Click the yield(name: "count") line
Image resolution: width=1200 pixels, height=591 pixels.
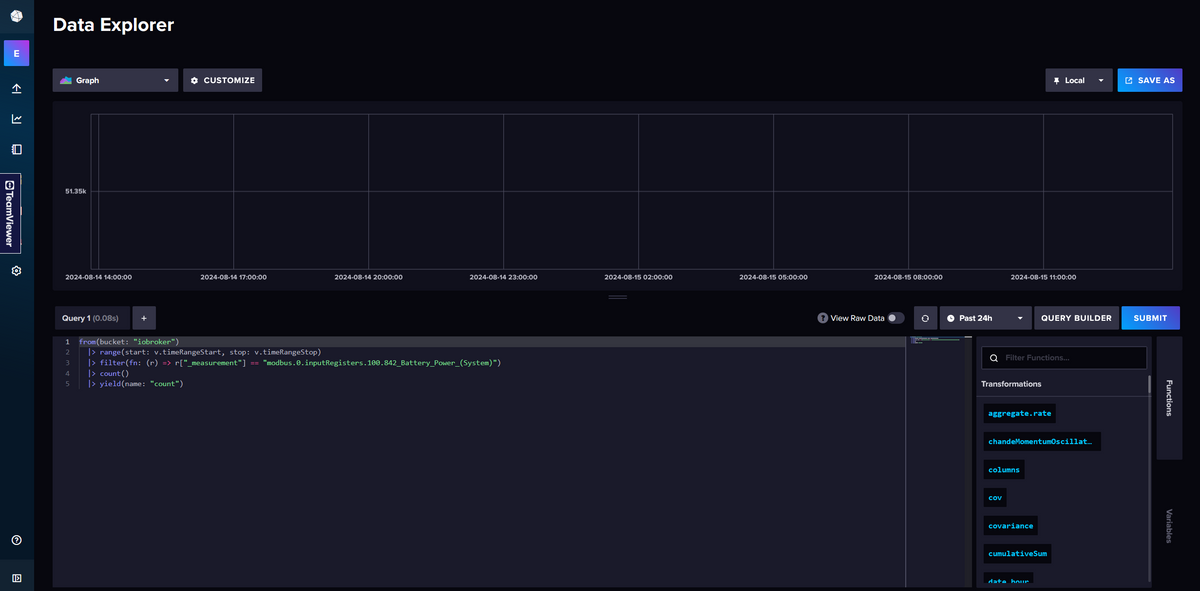[x=135, y=384]
